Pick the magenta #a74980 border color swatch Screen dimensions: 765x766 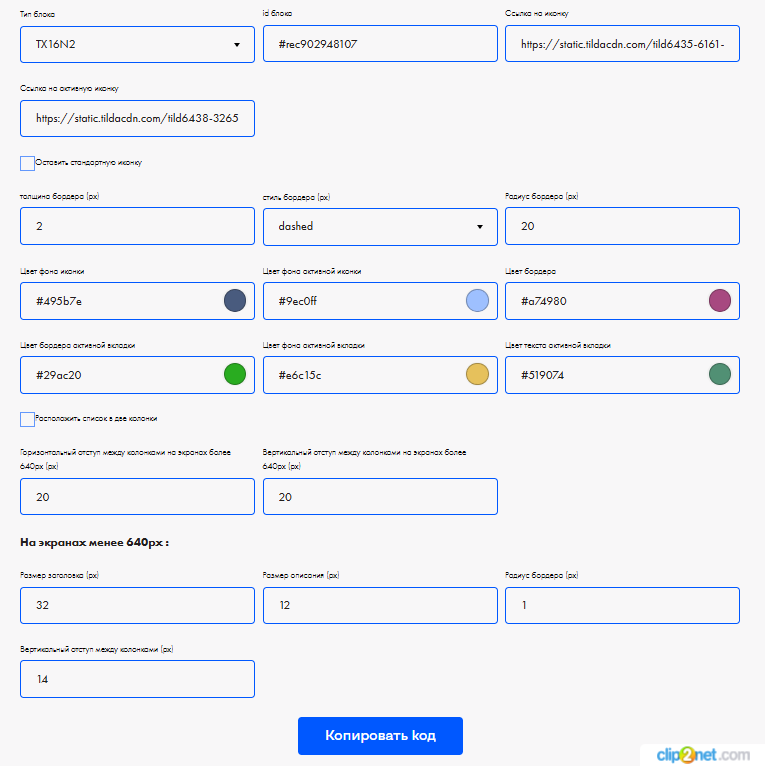(720, 301)
